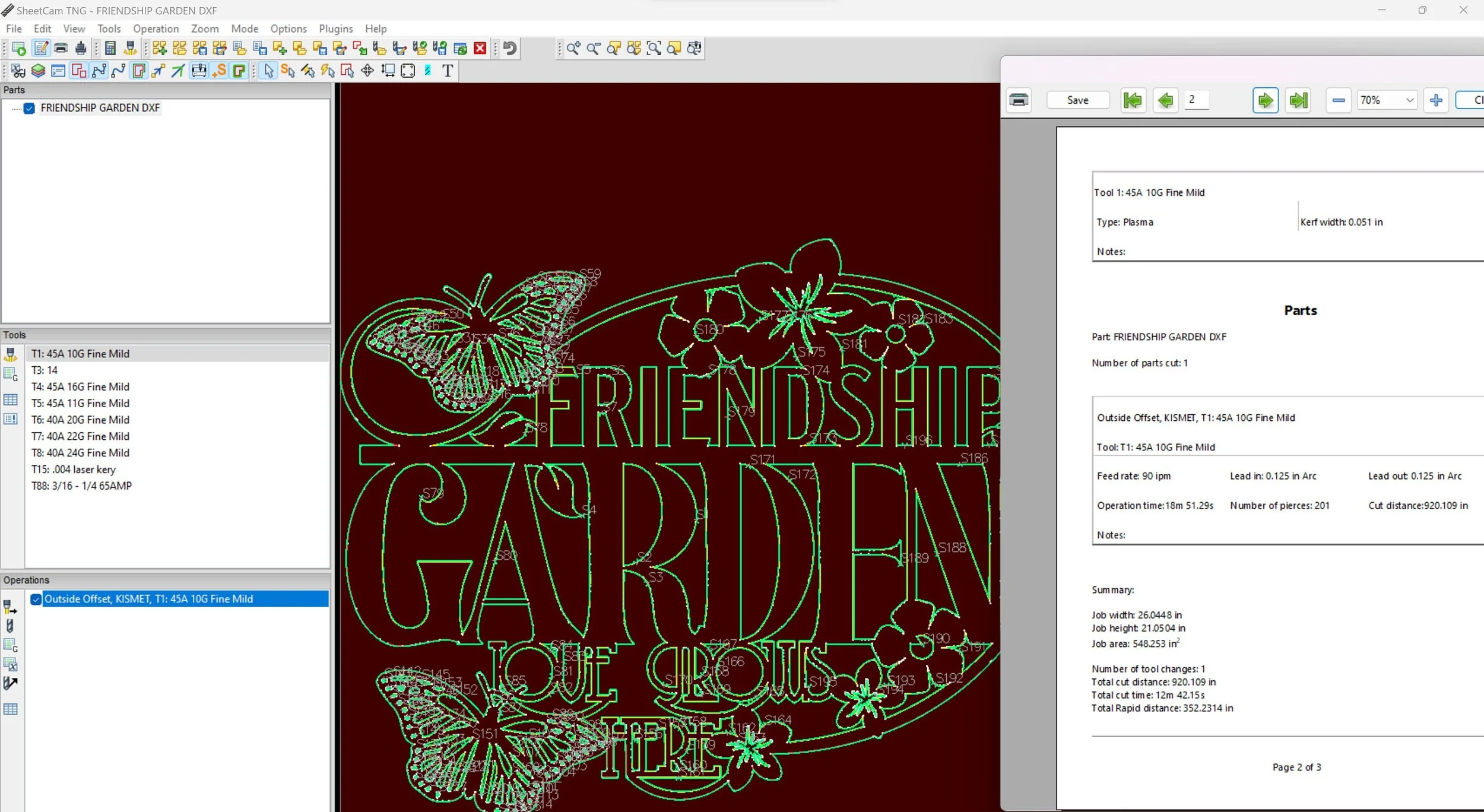Open the job options notepad icon

[x=40, y=48]
